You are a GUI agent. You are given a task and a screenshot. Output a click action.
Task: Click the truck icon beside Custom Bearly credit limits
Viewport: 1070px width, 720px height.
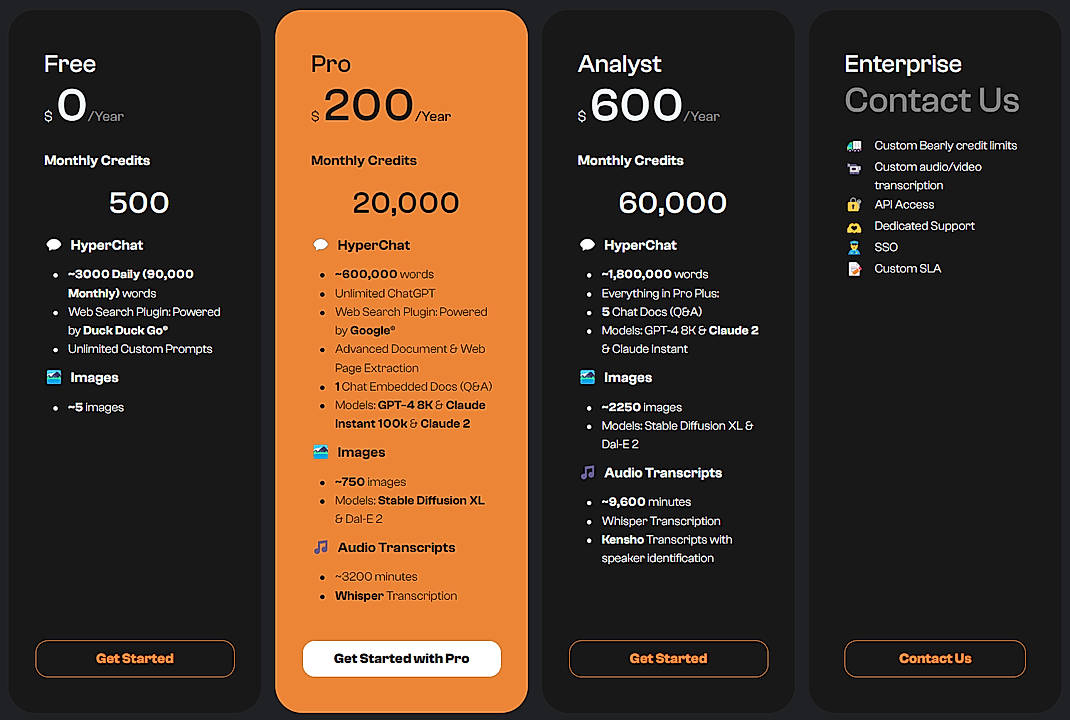coord(856,145)
